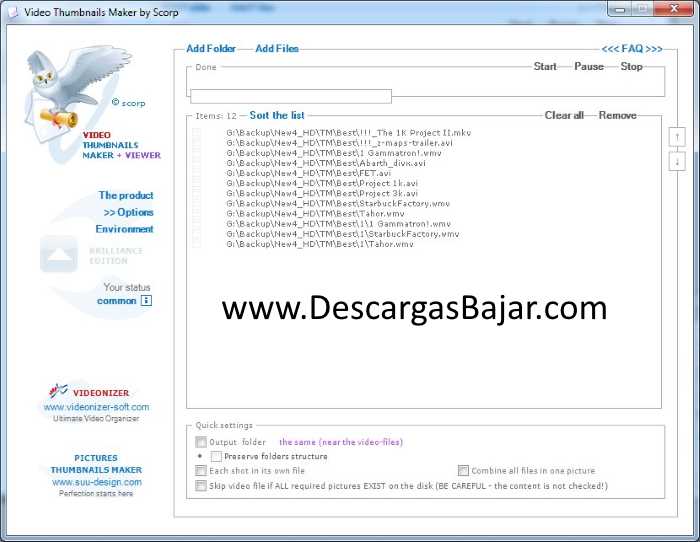The image size is (700, 542).
Task: Select 'Best\StarbuckFactory.wmv' row
Action: pos(338,204)
